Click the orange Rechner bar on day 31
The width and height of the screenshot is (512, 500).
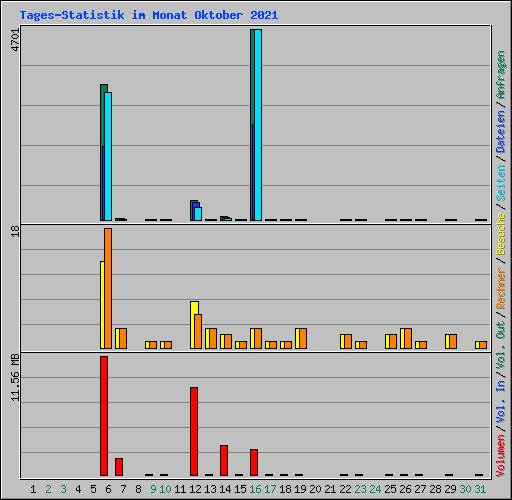click(483, 345)
